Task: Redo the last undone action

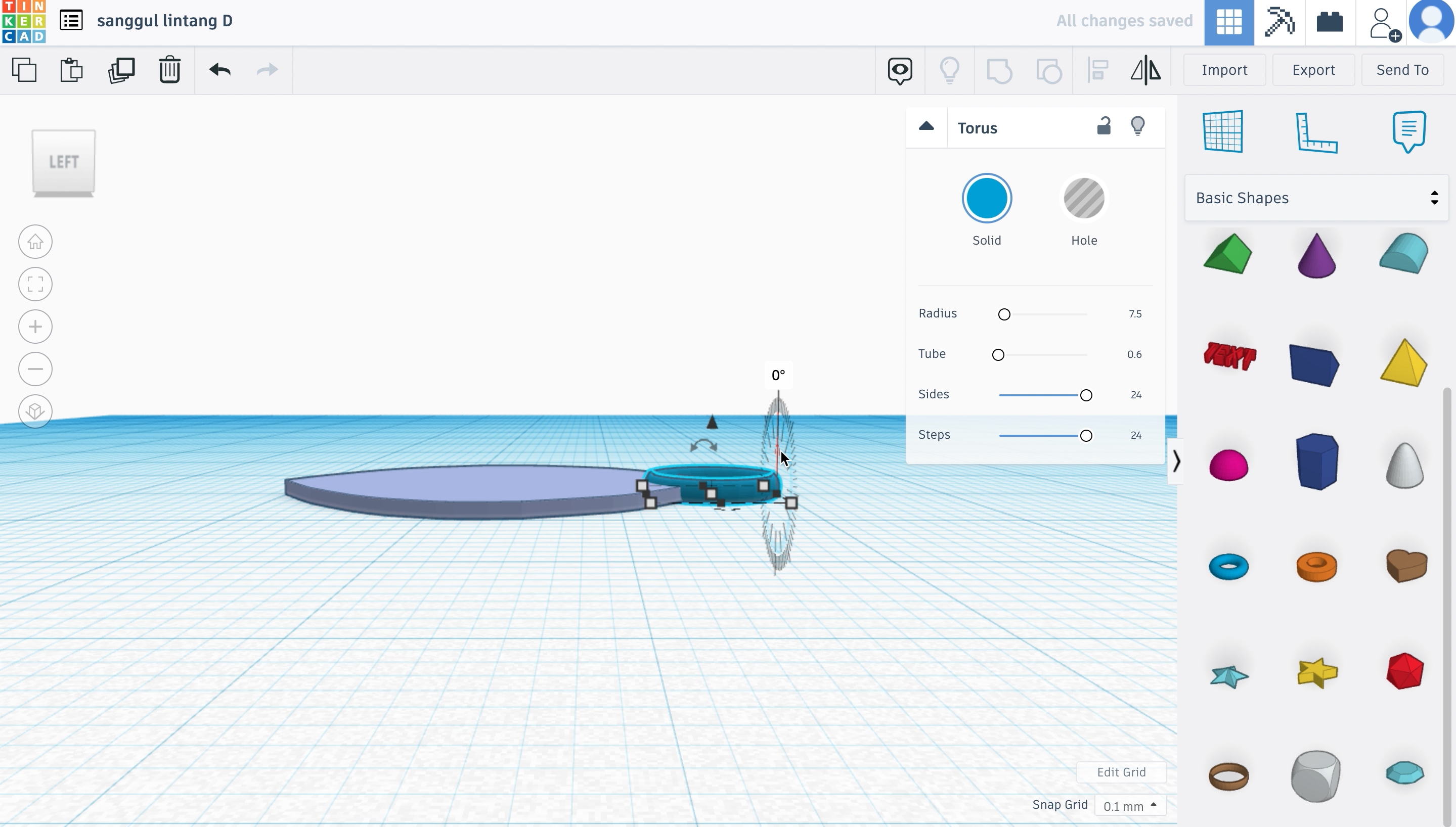Action: pos(267,70)
